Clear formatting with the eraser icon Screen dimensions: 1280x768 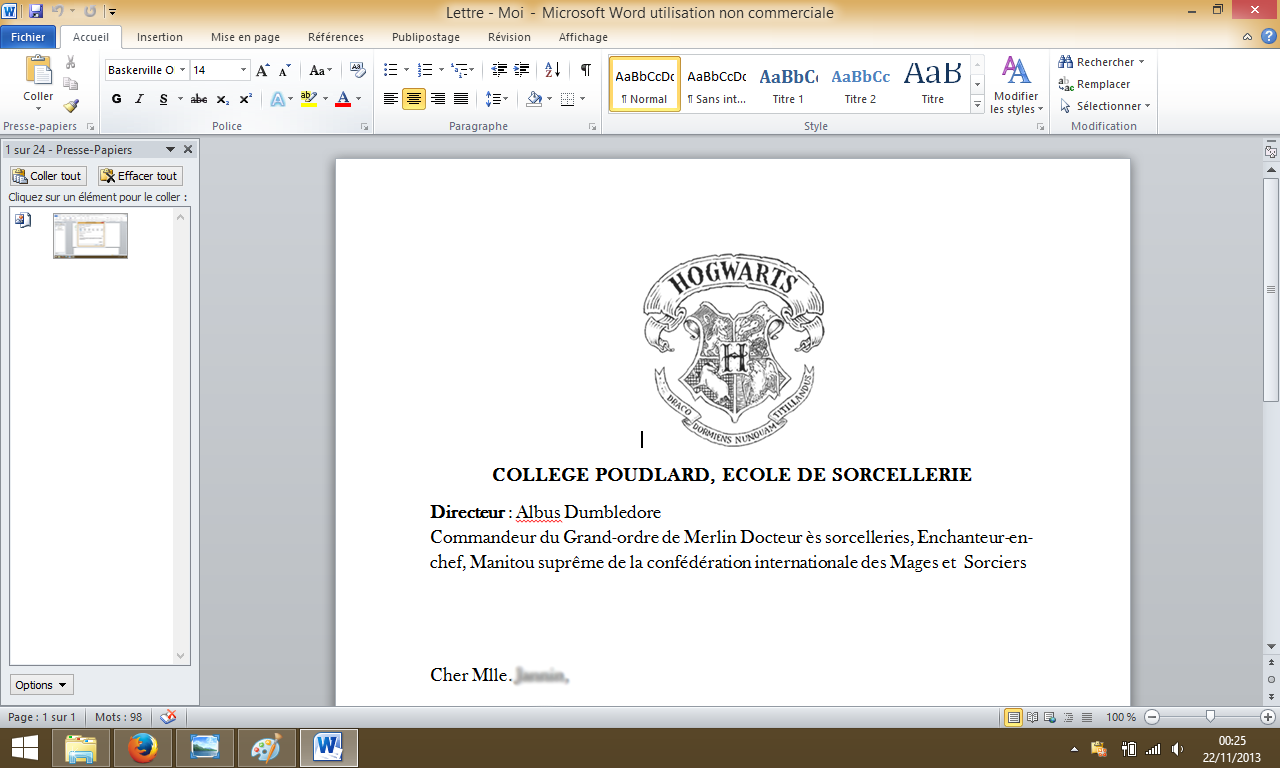358,70
